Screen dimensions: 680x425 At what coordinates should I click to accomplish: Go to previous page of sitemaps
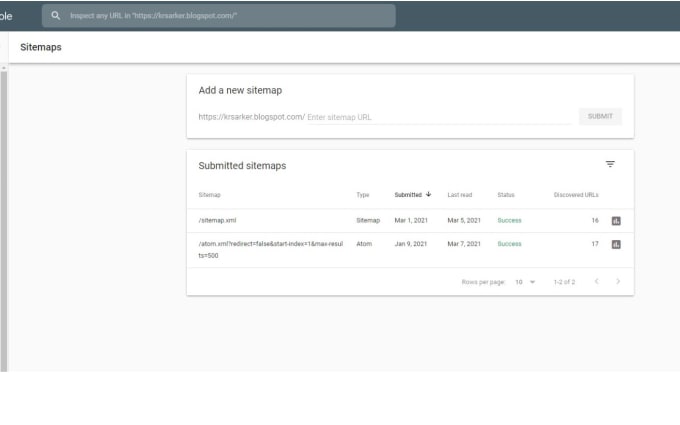tap(597, 281)
